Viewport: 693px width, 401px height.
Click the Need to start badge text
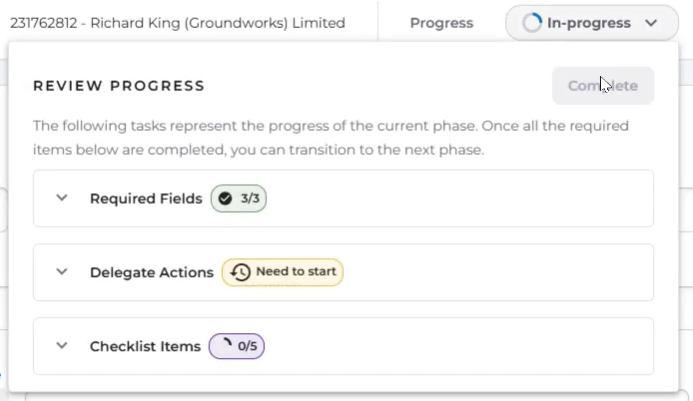tap(295, 271)
